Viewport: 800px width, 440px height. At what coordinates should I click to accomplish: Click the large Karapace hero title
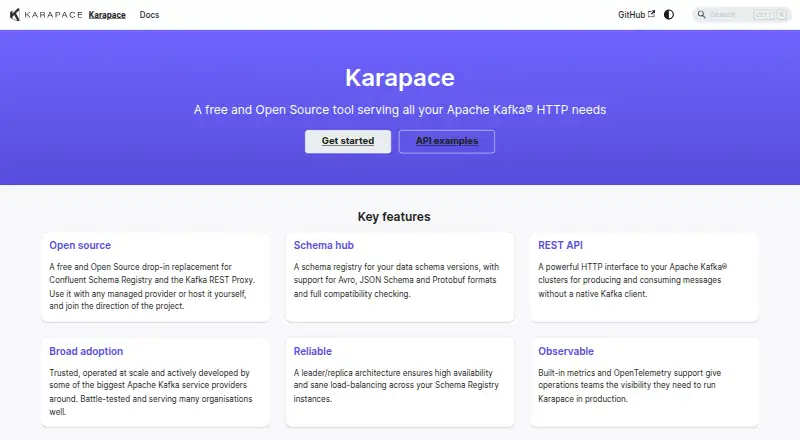[400, 78]
